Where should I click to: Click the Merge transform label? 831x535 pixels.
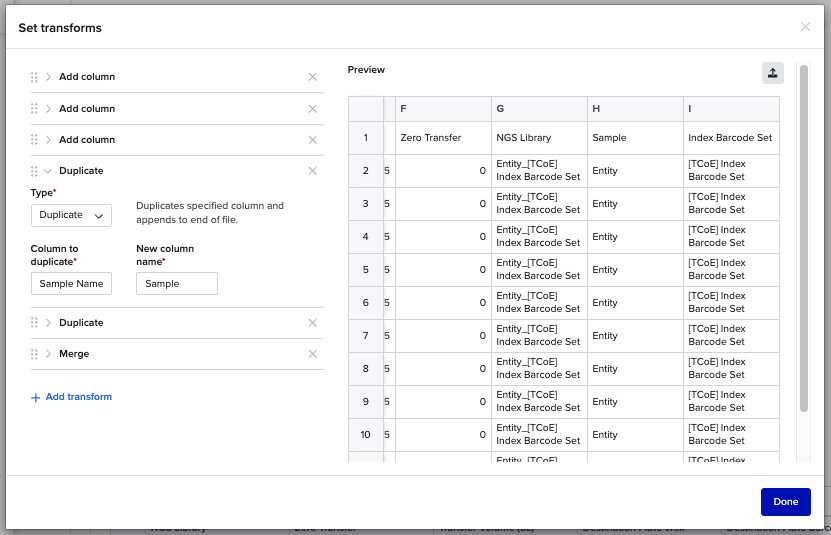74,354
